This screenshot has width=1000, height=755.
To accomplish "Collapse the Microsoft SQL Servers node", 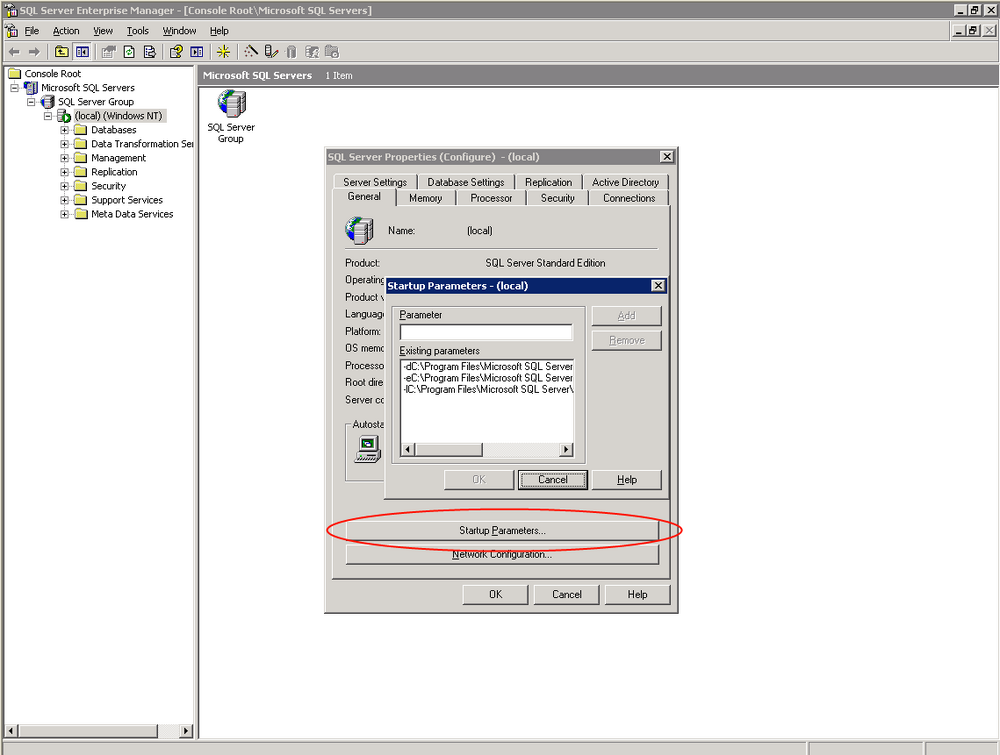I will (14, 87).
